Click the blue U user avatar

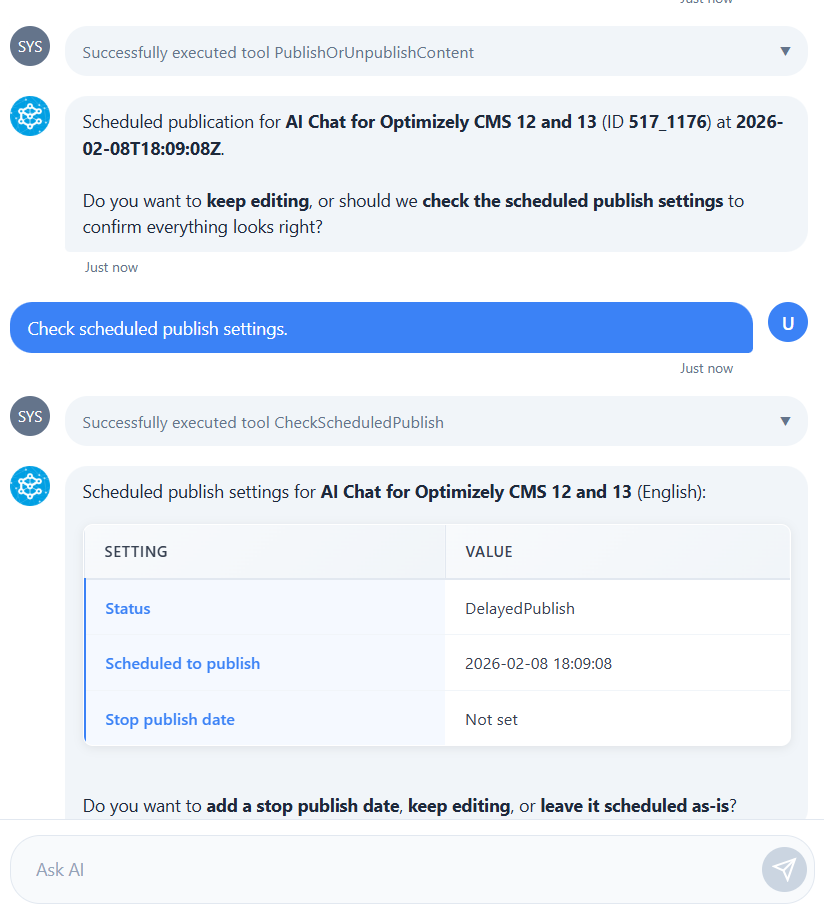click(x=787, y=322)
